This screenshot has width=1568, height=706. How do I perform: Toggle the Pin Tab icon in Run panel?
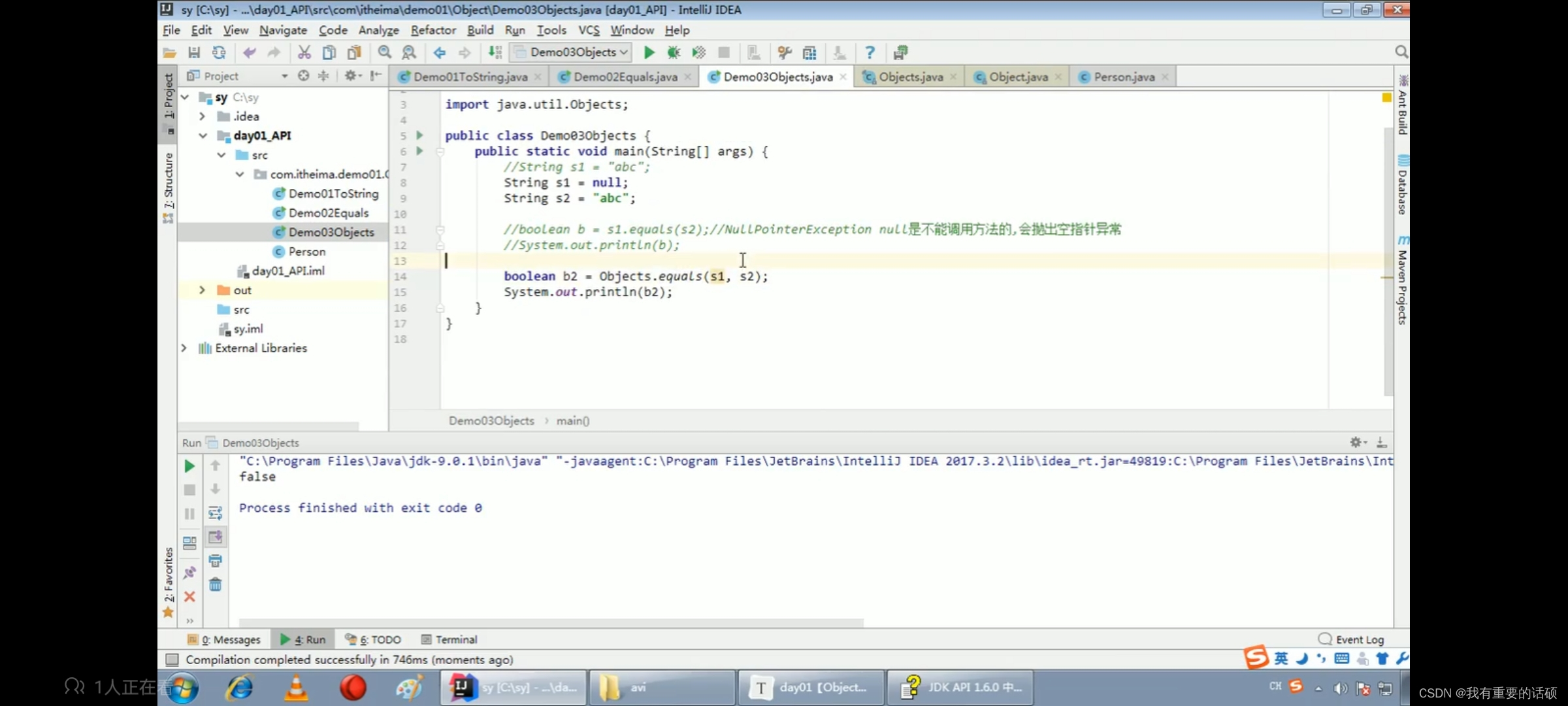[189, 573]
